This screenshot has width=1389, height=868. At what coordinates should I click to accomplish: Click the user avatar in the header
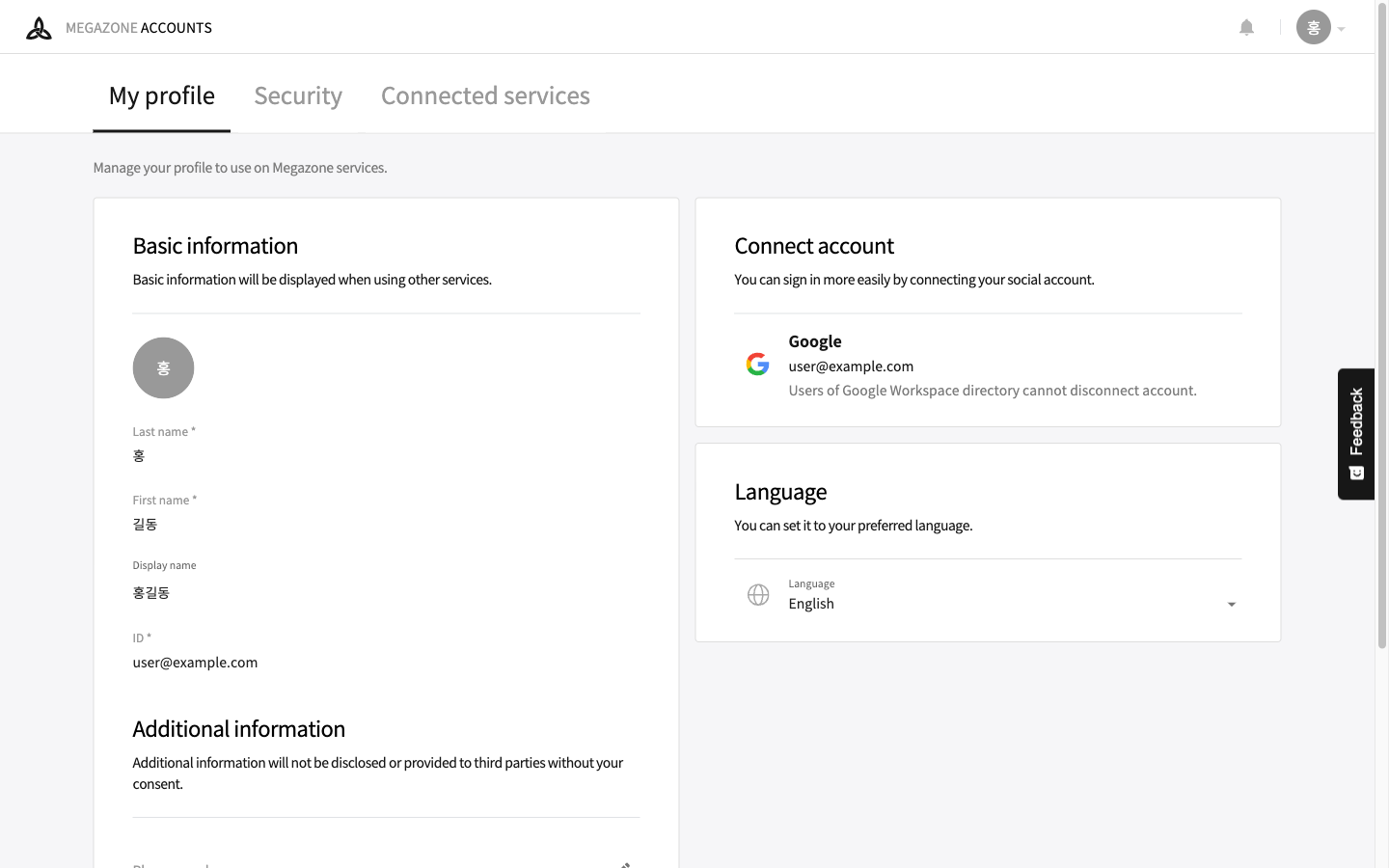[1313, 27]
